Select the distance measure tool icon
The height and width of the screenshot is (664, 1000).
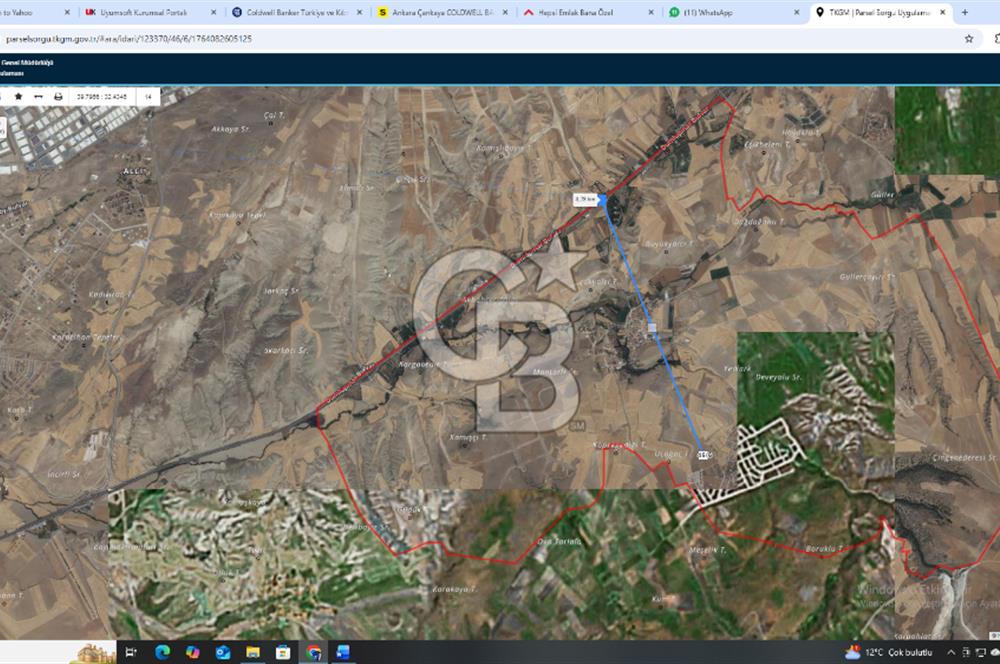[x=38, y=97]
